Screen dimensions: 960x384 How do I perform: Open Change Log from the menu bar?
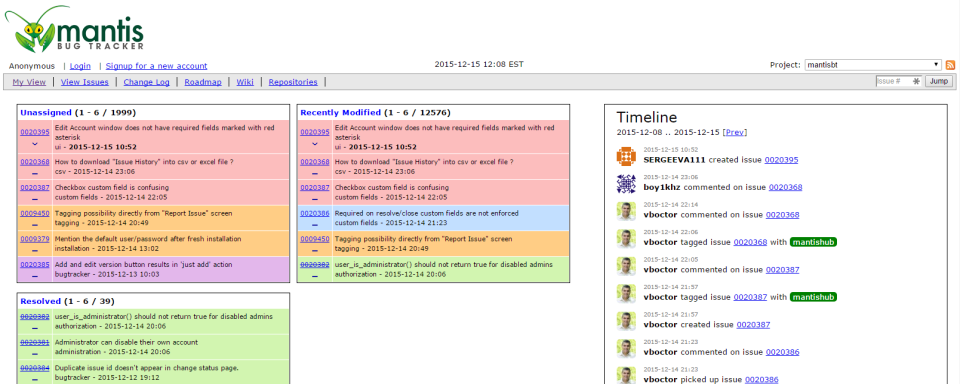point(146,82)
